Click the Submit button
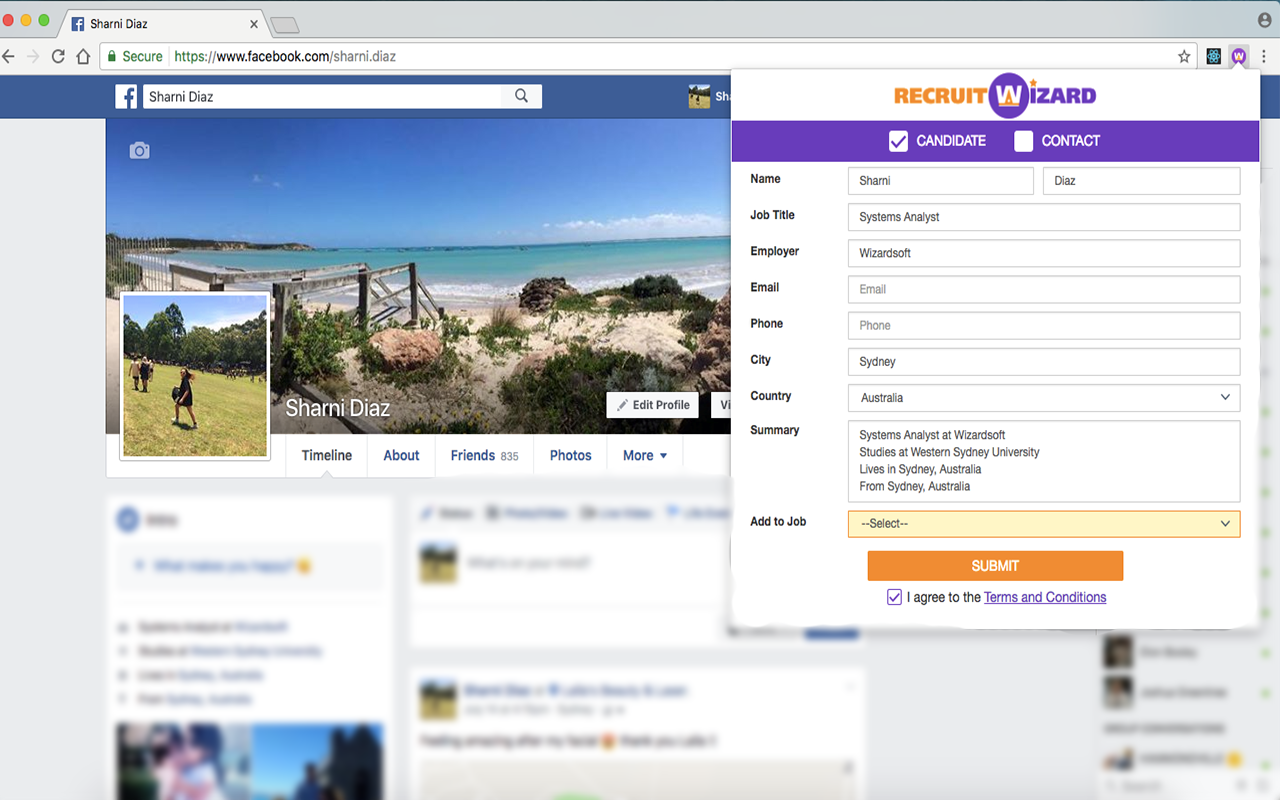 [995, 566]
